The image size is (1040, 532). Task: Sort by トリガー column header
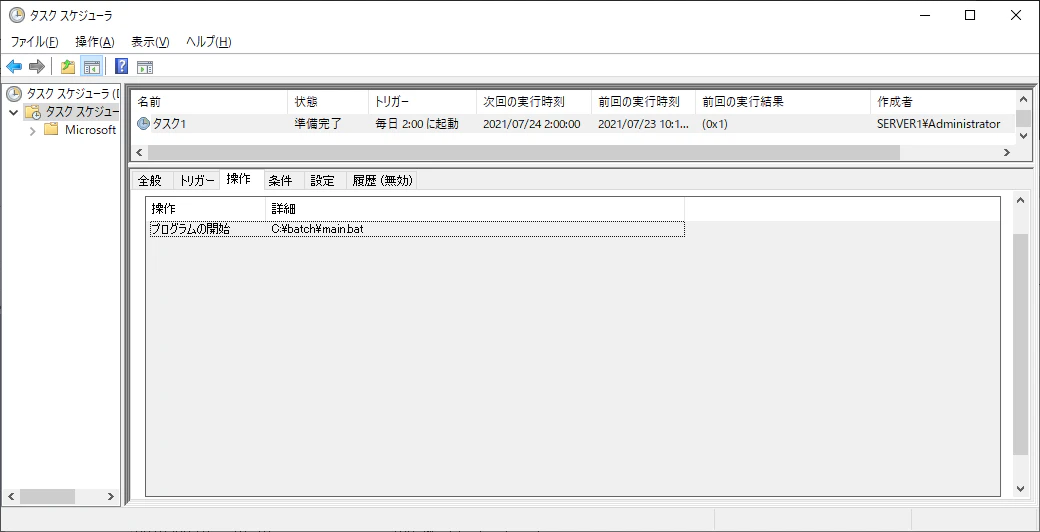[x=422, y=102]
